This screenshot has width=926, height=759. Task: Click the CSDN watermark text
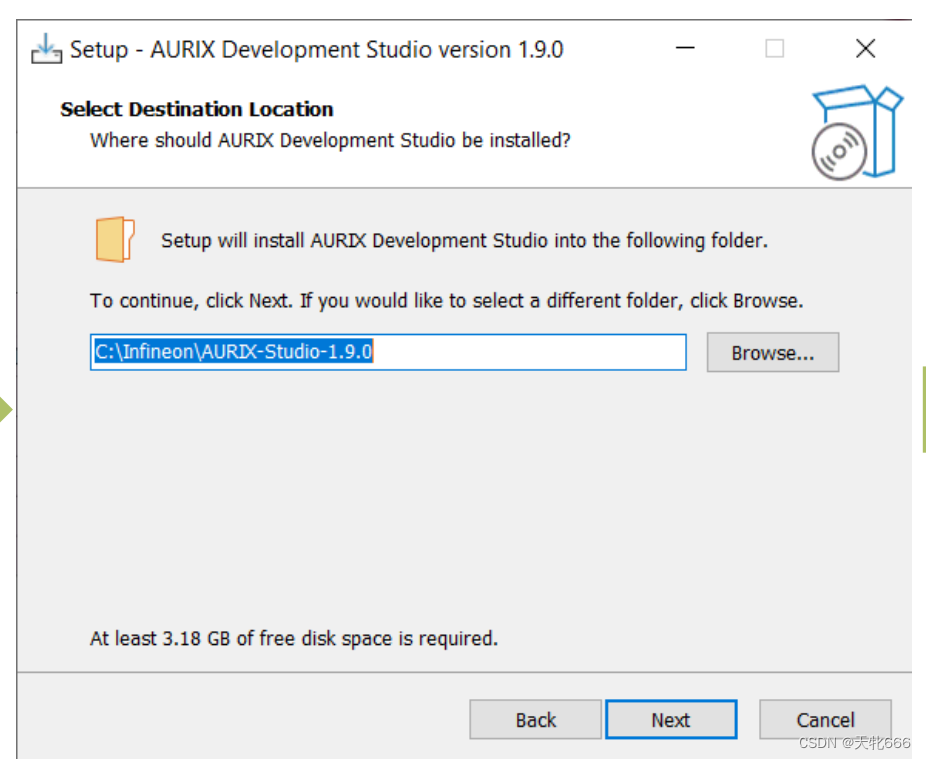pyautogui.click(x=855, y=742)
